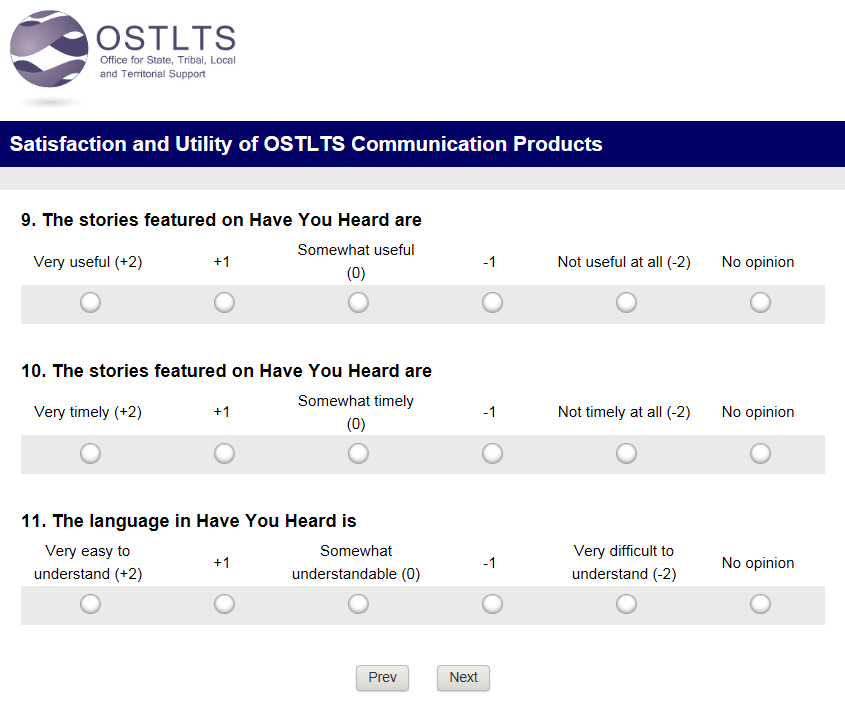Select 'Very timely (+2)' for question 10
Viewport: 845px width, 715px height.
90,454
